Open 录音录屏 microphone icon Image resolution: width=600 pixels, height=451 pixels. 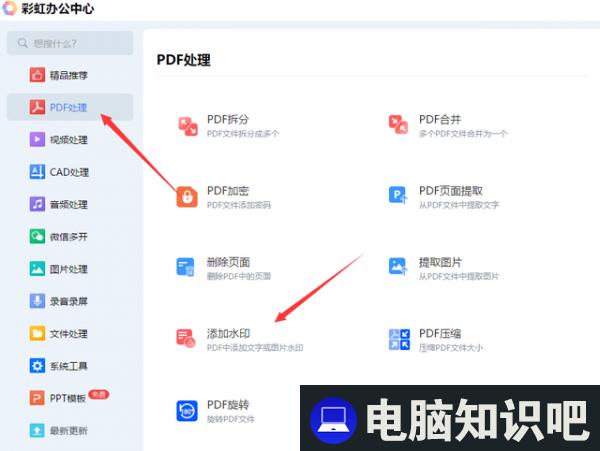tap(37, 301)
